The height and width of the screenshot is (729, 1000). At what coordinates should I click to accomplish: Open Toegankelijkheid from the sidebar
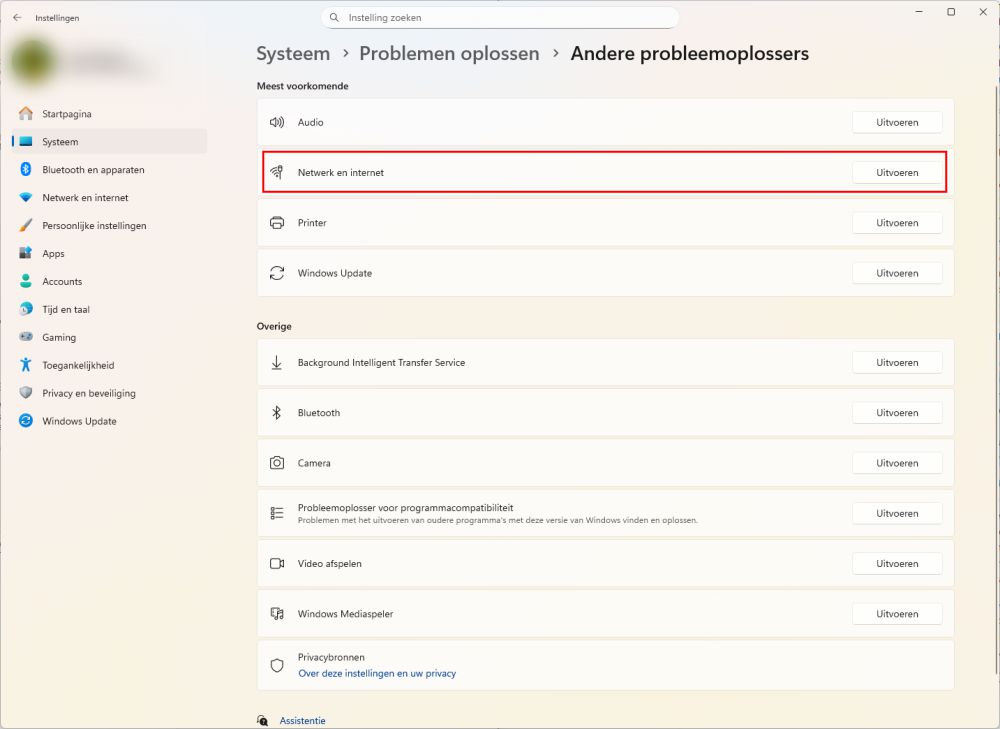coord(78,366)
